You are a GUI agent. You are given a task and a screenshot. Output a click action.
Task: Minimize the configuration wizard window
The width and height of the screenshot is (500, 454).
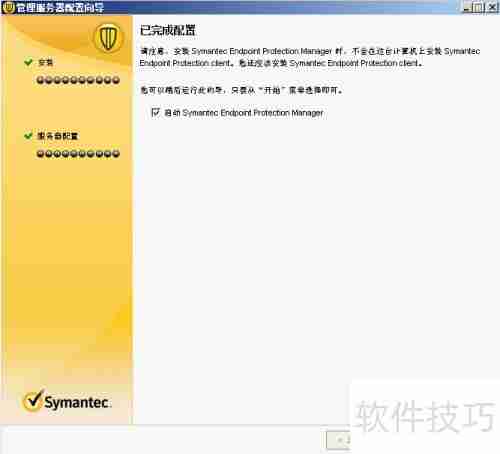coord(467,7)
